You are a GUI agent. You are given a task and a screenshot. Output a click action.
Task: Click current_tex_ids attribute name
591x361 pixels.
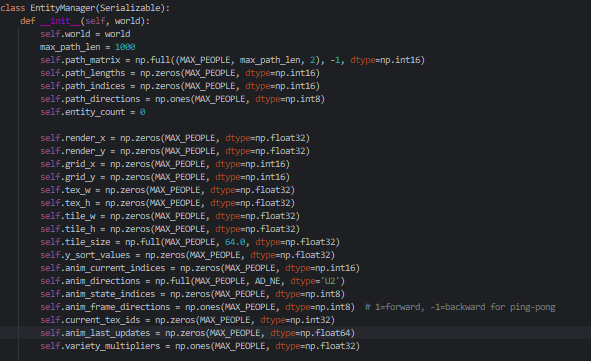tap(103, 320)
